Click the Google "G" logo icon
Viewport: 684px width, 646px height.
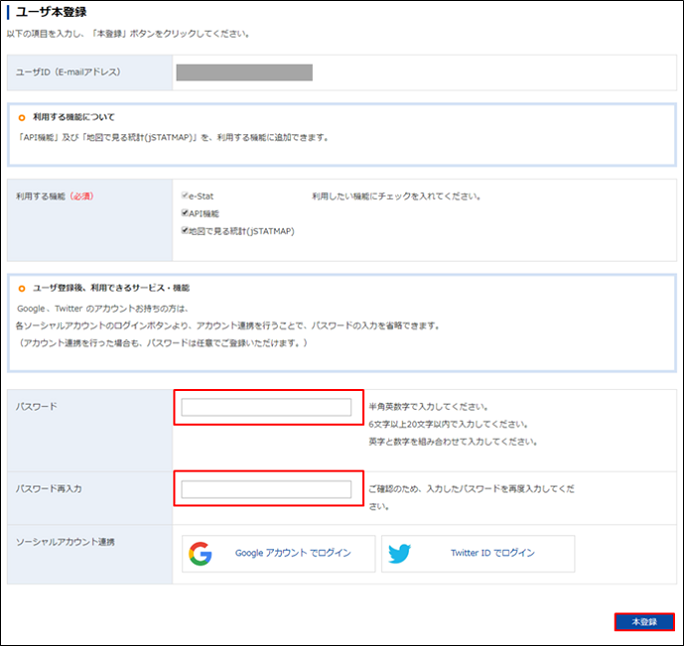pos(201,553)
